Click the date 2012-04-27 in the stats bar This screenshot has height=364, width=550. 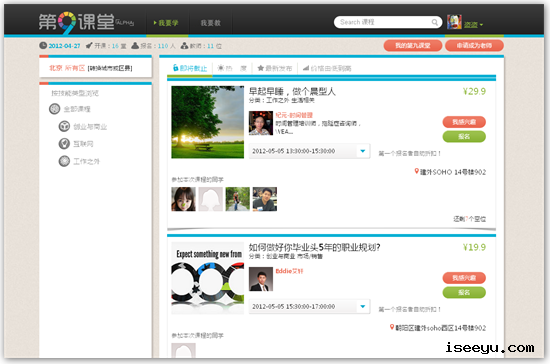pyautogui.click(x=64, y=46)
